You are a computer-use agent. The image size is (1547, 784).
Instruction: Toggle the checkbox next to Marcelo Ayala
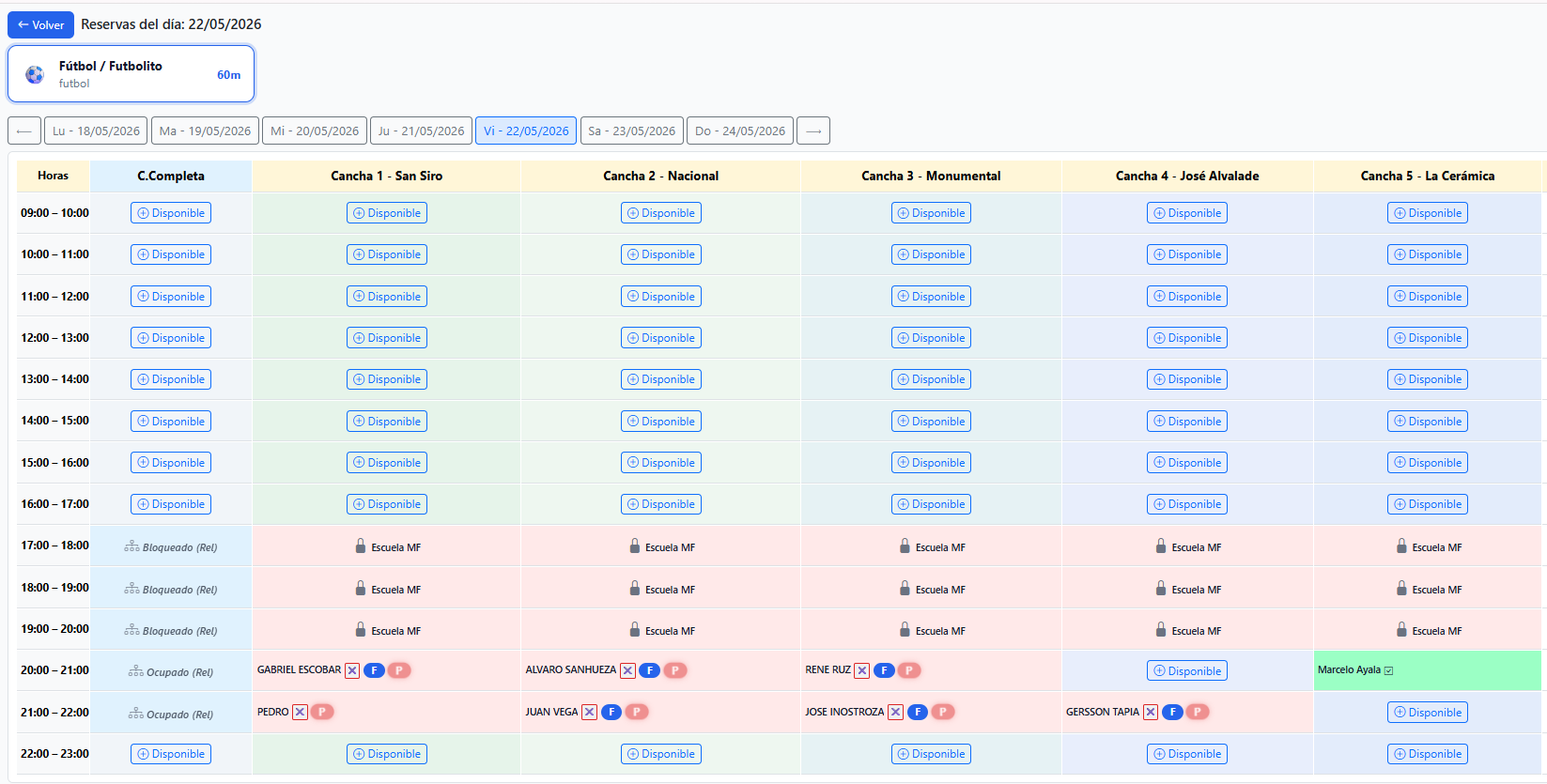[x=1388, y=670]
